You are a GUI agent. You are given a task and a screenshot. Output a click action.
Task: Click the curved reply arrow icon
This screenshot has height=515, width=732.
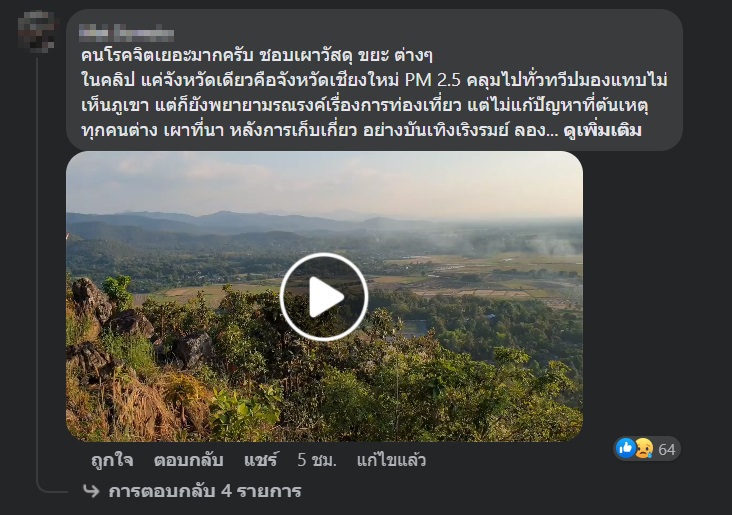click(91, 491)
